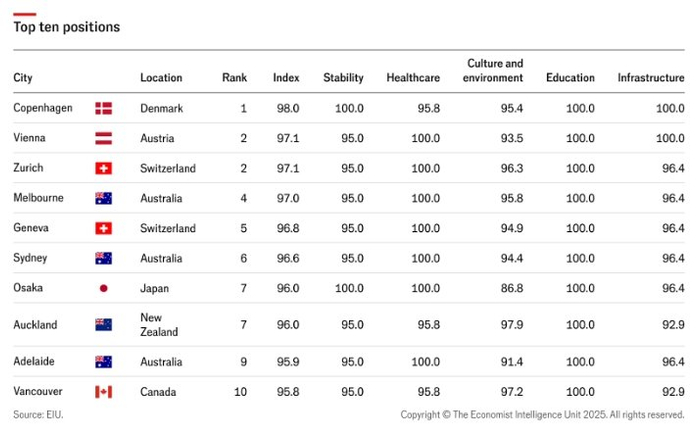This screenshot has height=435, width=700.
Task: Click the Stability column header
Action: pos(343,78)
